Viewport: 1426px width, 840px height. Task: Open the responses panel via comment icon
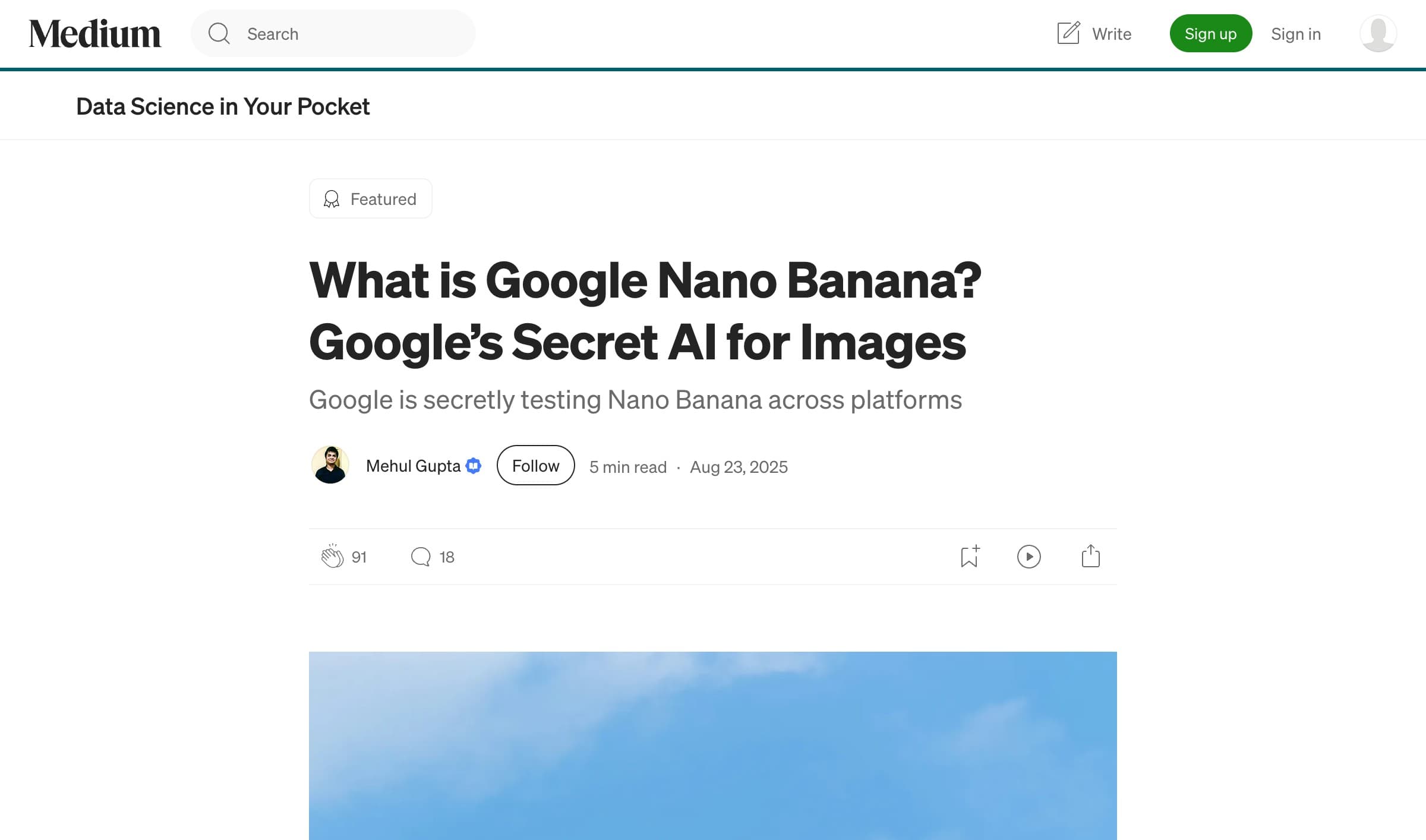[x=421, y=557]
